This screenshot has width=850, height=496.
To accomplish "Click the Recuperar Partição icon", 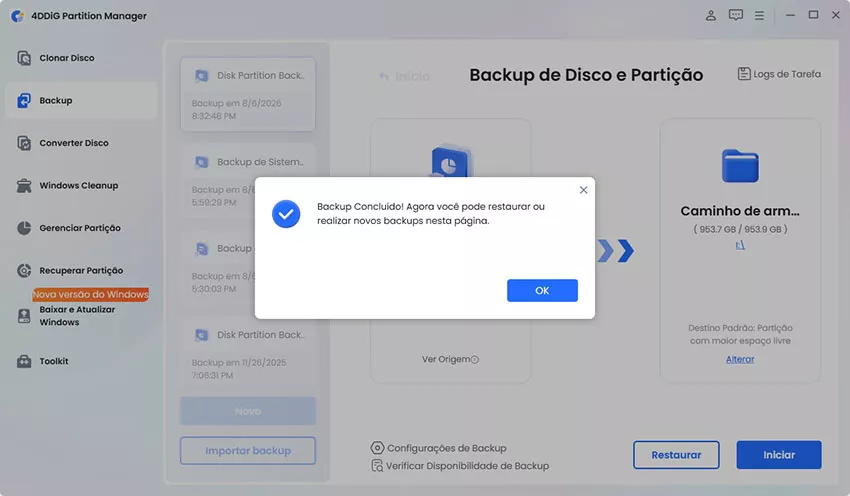I will tap(24, 270).
